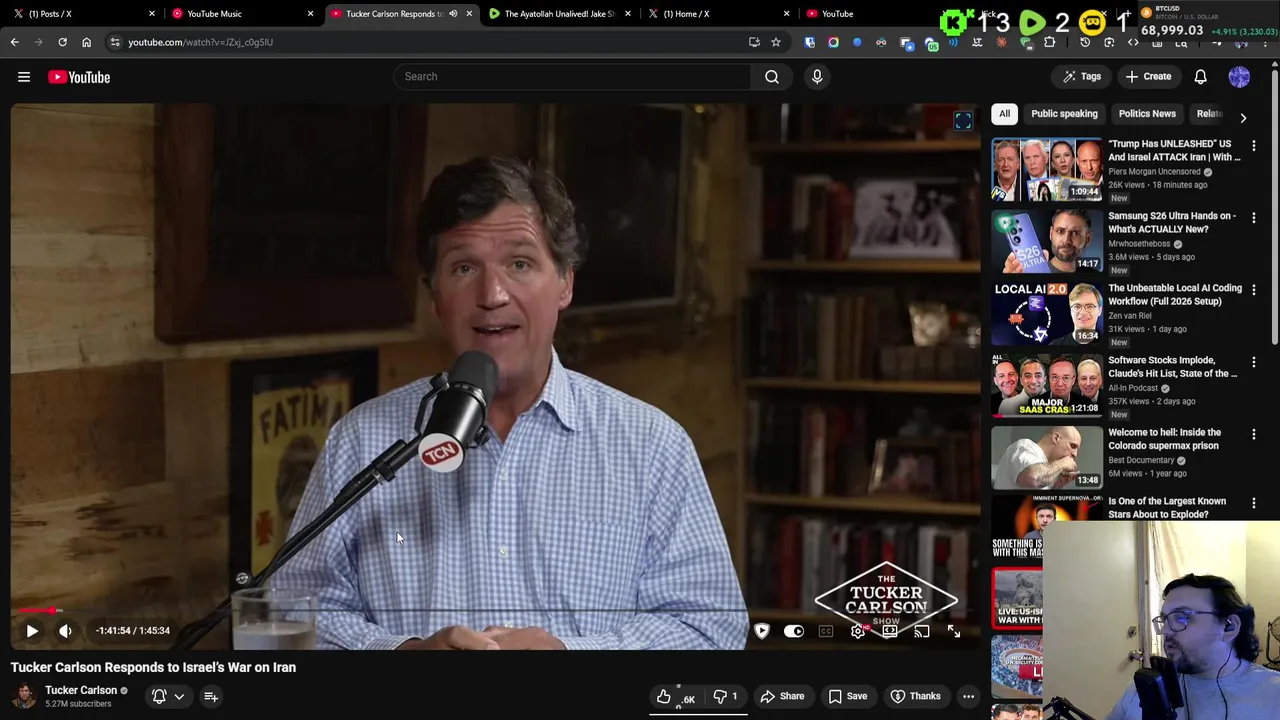Open Piers Morgan Uncensored video thumbnail
1280x720 pixels.
pyautogui.click(x=1047, y=170)
